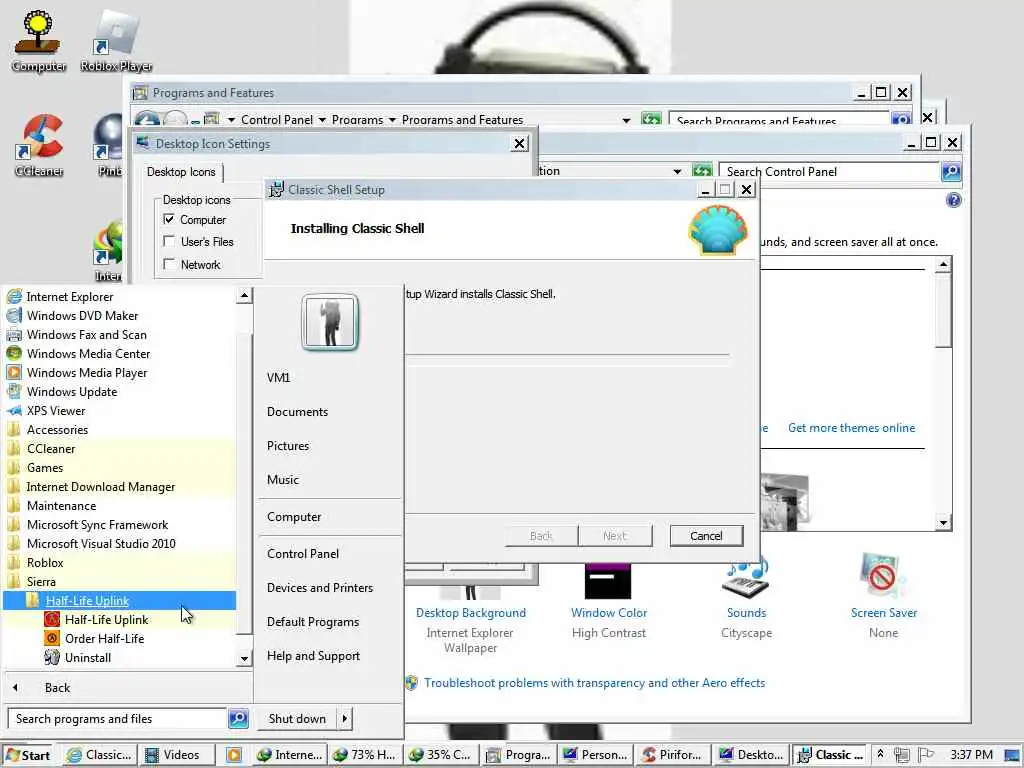
Task: Open the Windows Media Player taskbar button
Action: point(234,755)
